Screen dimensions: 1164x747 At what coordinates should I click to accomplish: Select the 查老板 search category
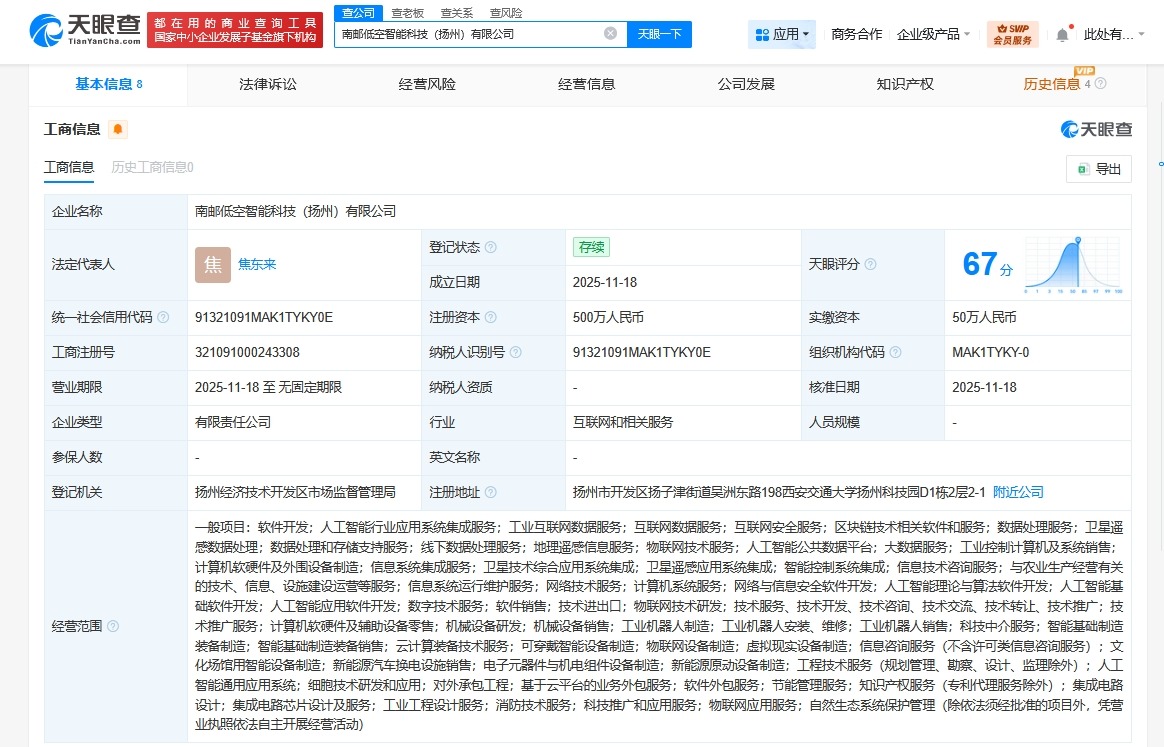tap(407, 12)
